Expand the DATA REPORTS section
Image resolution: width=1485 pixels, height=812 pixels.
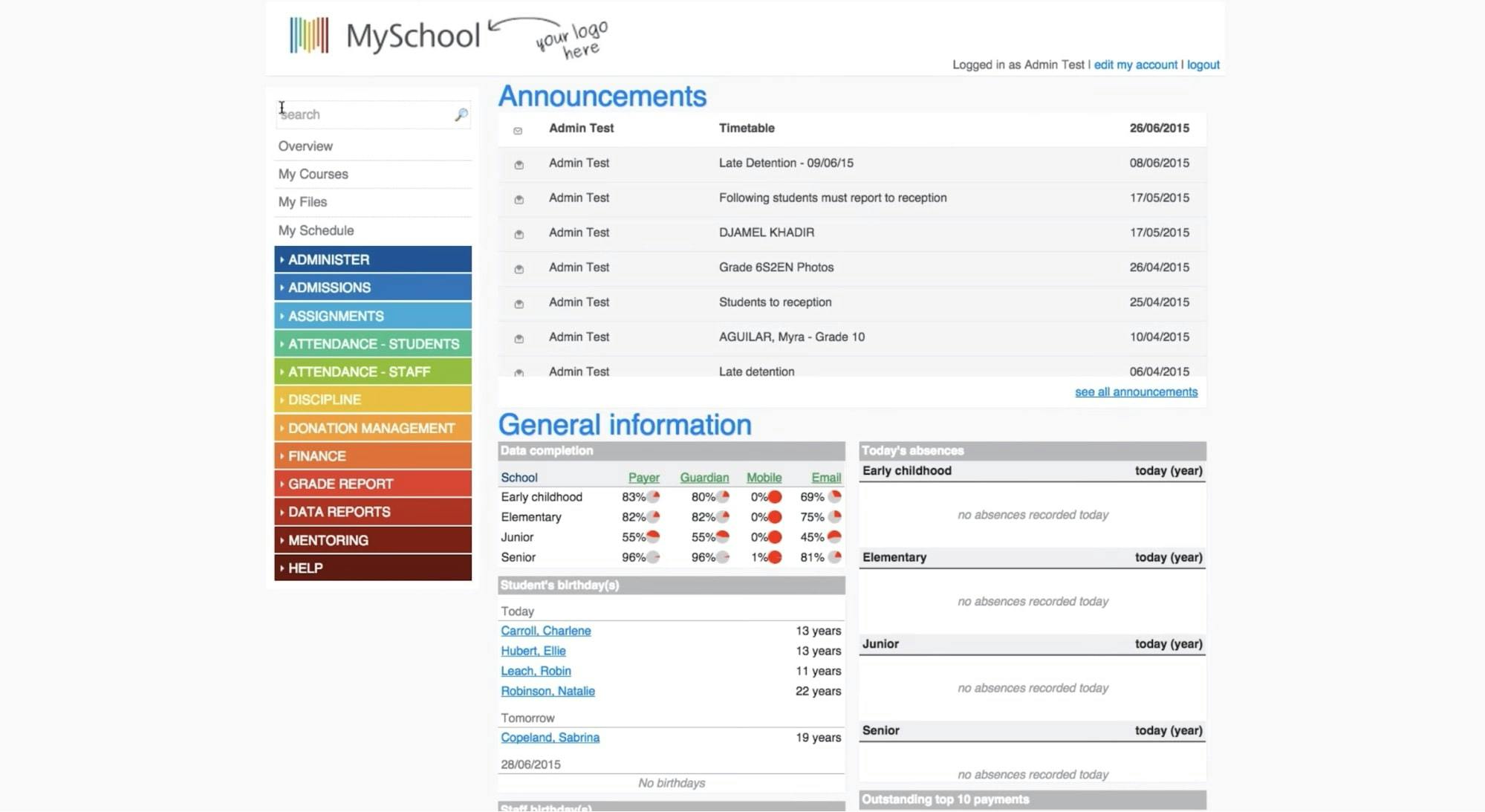373,512
